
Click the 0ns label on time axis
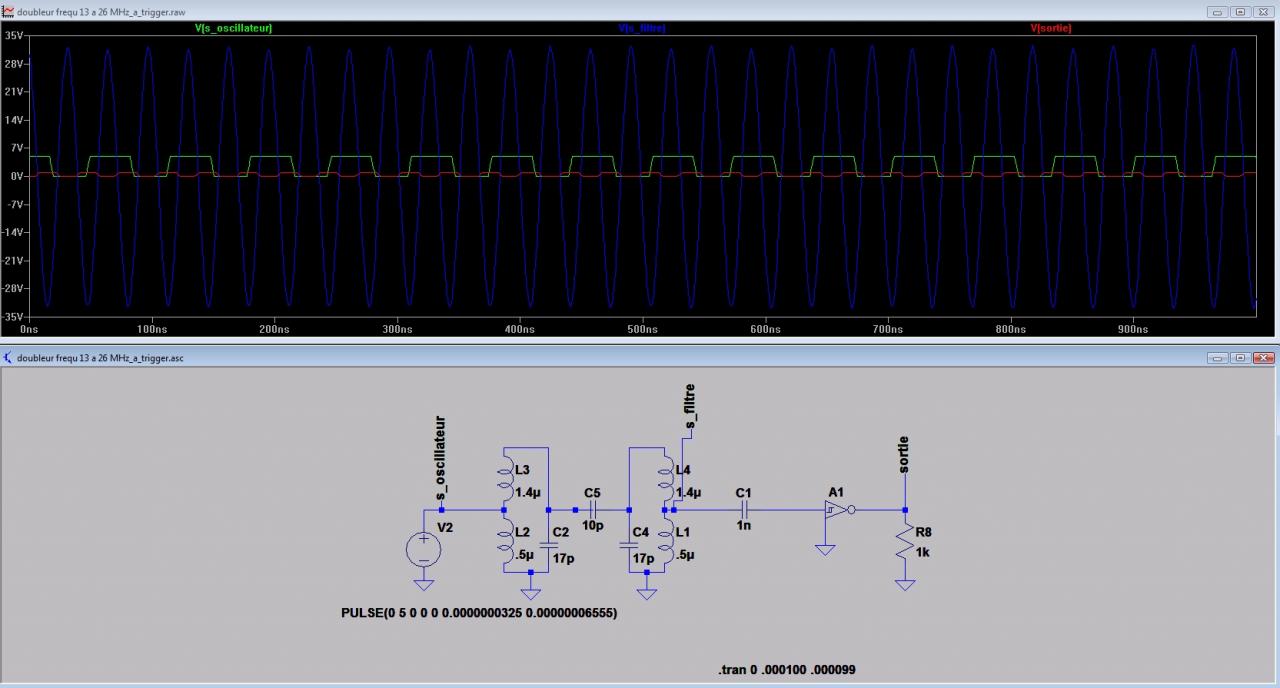28,329
